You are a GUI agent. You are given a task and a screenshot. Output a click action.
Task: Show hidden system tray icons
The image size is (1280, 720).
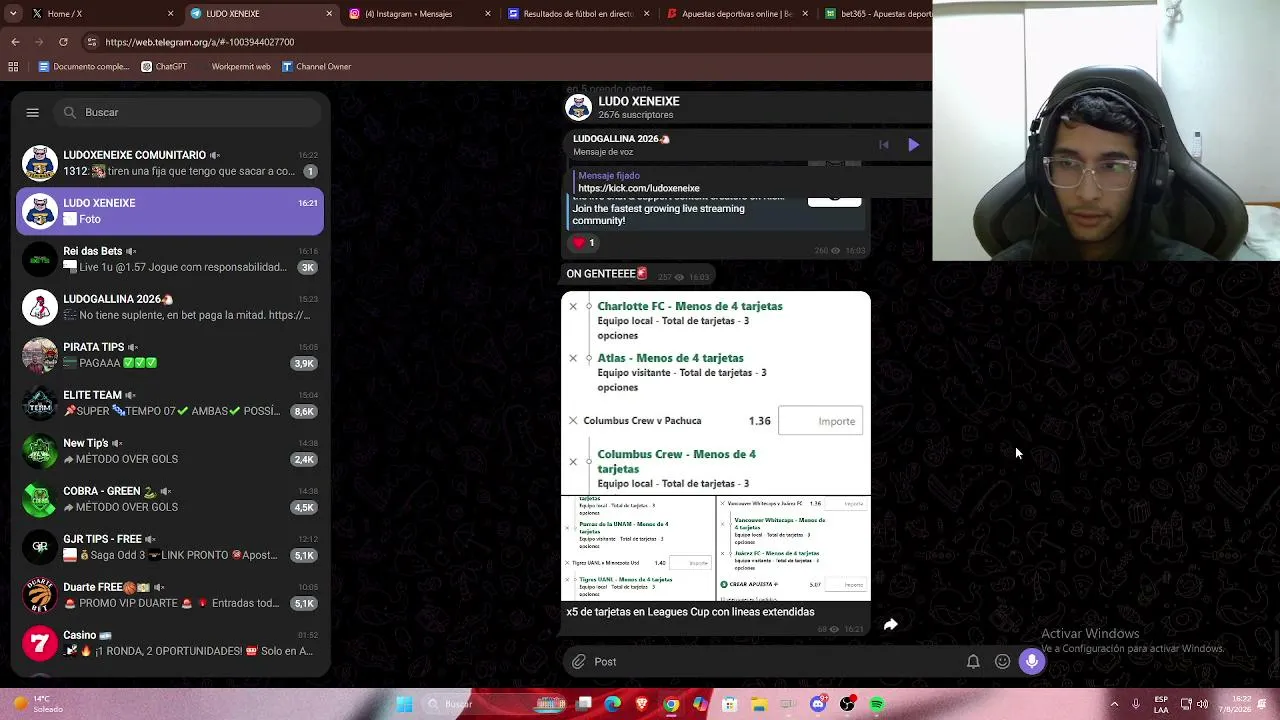(1114, 705)
